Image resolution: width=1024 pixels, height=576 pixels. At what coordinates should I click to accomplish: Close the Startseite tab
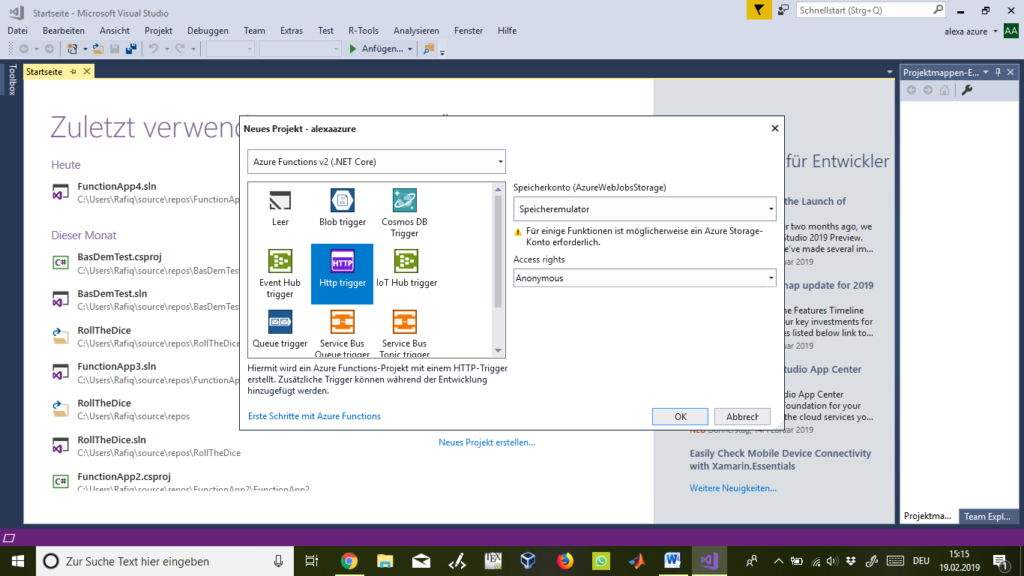(x=87, y=72)
